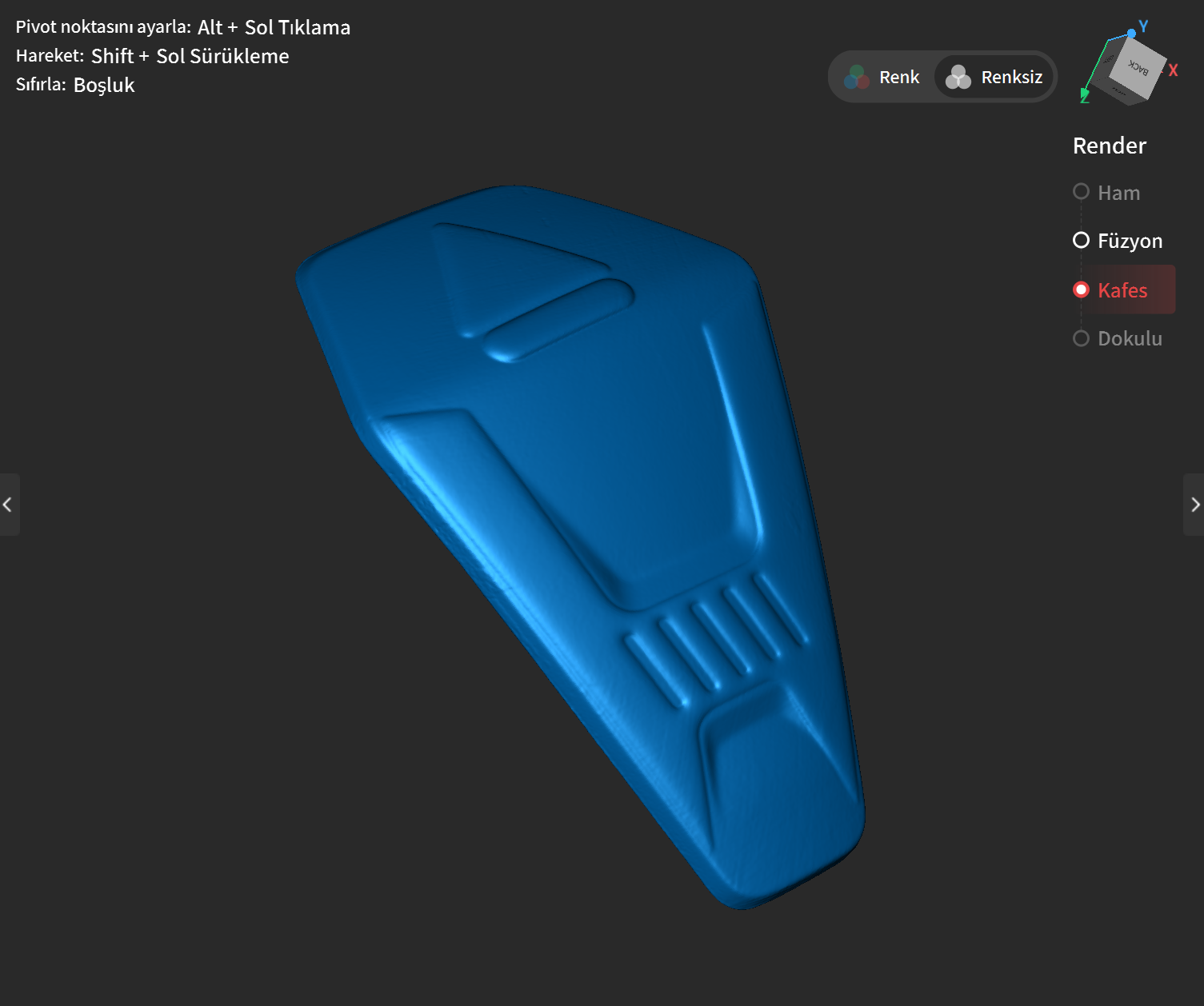Select the Dokulu render option
1204x1006 pixels.
(x=1118, y=338)
